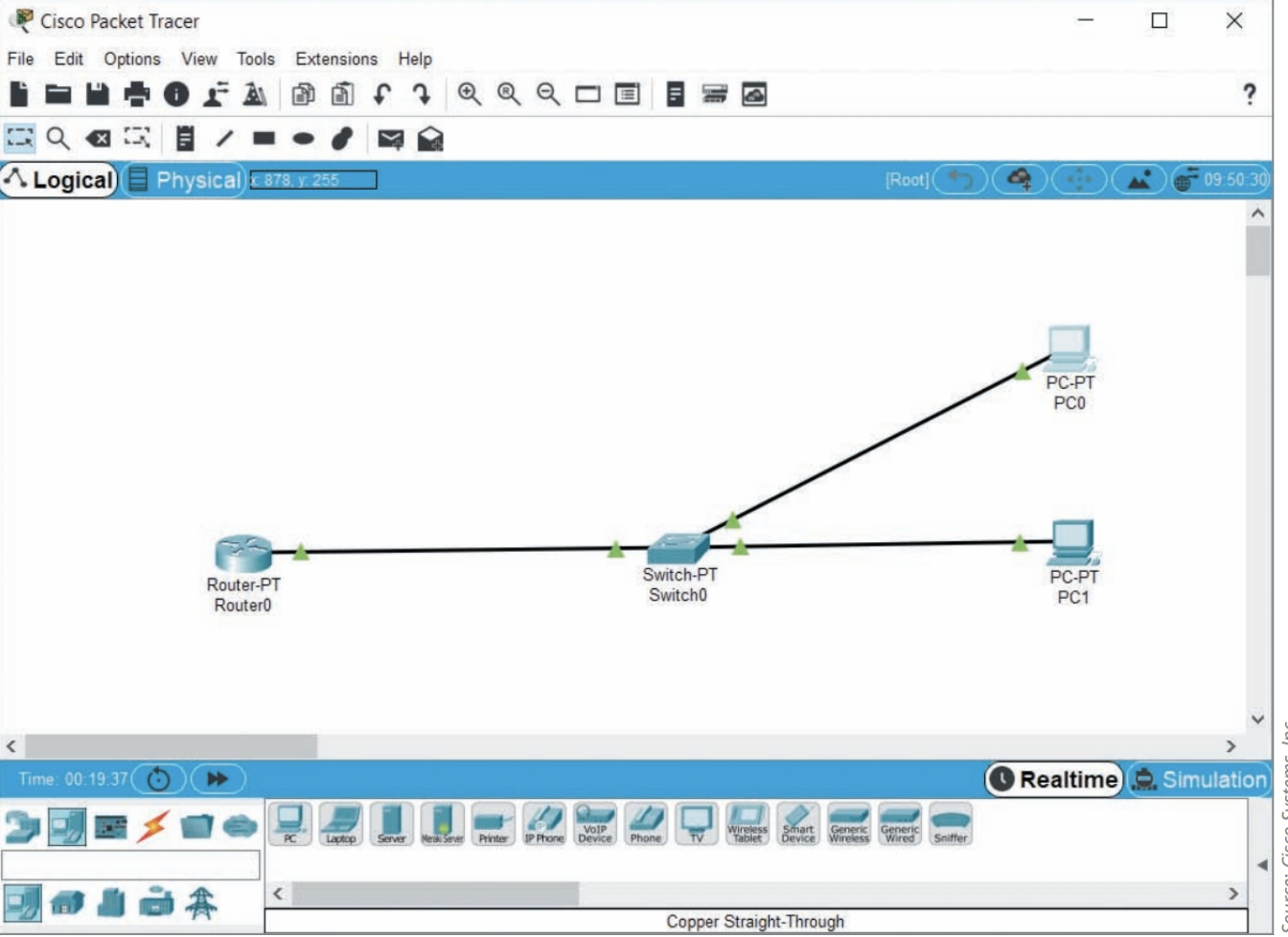Screen dimensions: 1288x937
Task: Reset the workspace zoom level
Action: click(509, 94)
